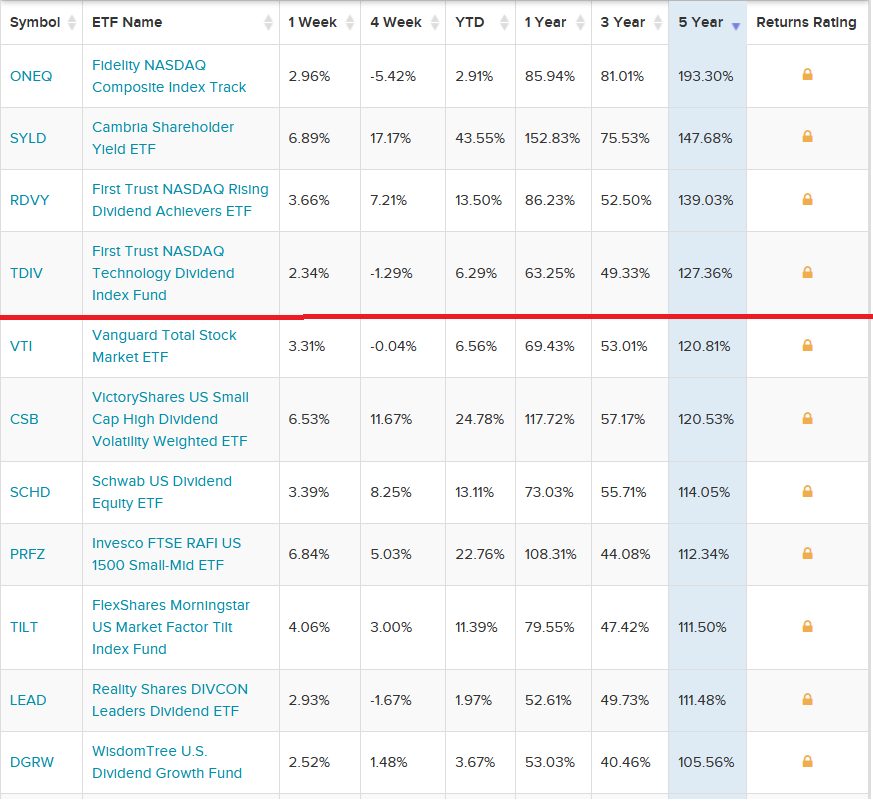Open Invesco FTSE RAFI US 1500 link
The image size is (873, 801).
coord(166,554)
